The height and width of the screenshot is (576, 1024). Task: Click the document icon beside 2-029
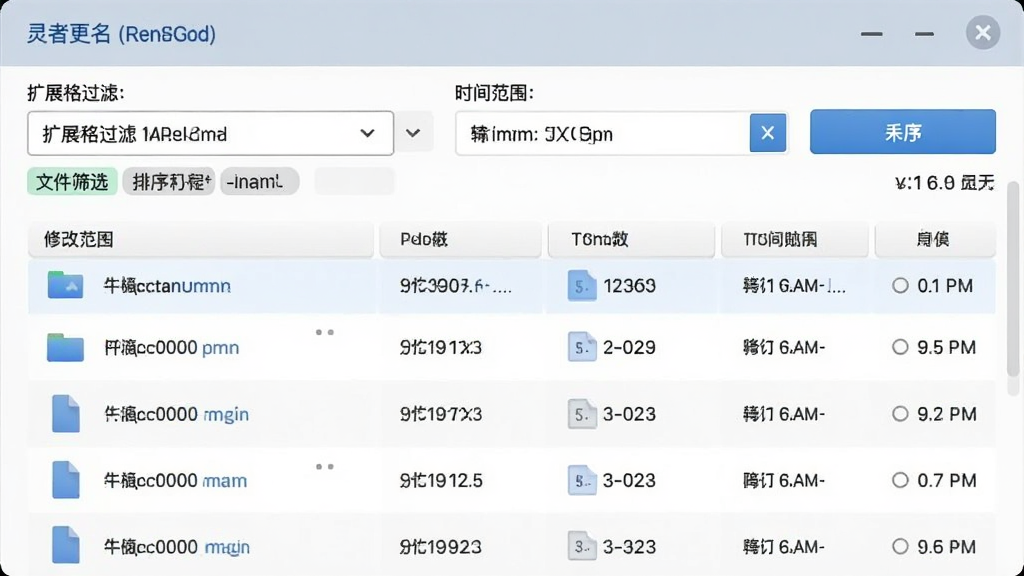pyautogui.click(x=582, y=347)
